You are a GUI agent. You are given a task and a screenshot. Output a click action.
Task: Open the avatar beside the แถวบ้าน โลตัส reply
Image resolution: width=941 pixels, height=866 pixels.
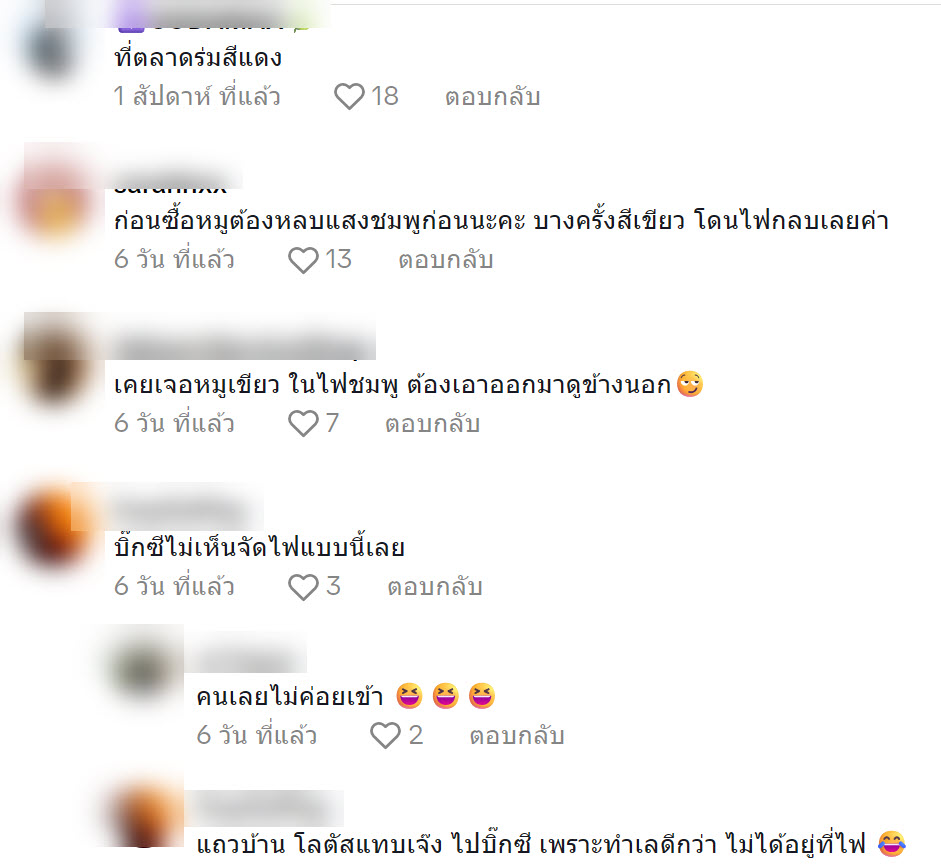click(x=144, y=816)
